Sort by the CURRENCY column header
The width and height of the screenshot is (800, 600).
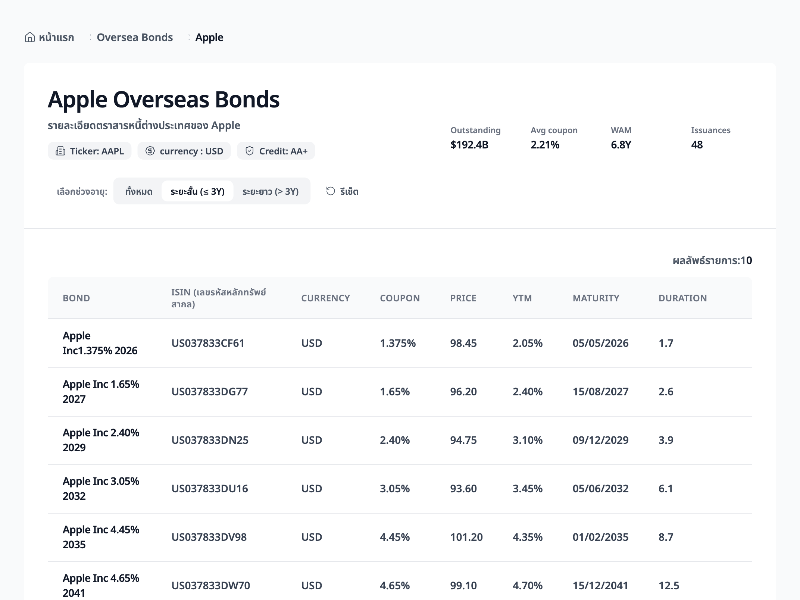326,298
